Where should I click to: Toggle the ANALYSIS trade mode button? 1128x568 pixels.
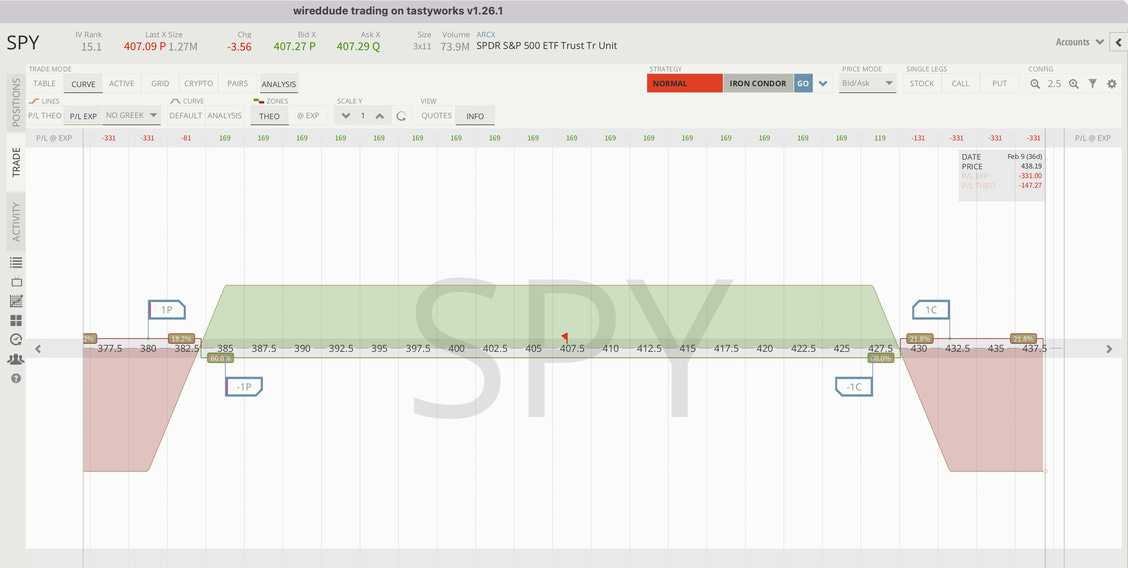click(278, 83)
